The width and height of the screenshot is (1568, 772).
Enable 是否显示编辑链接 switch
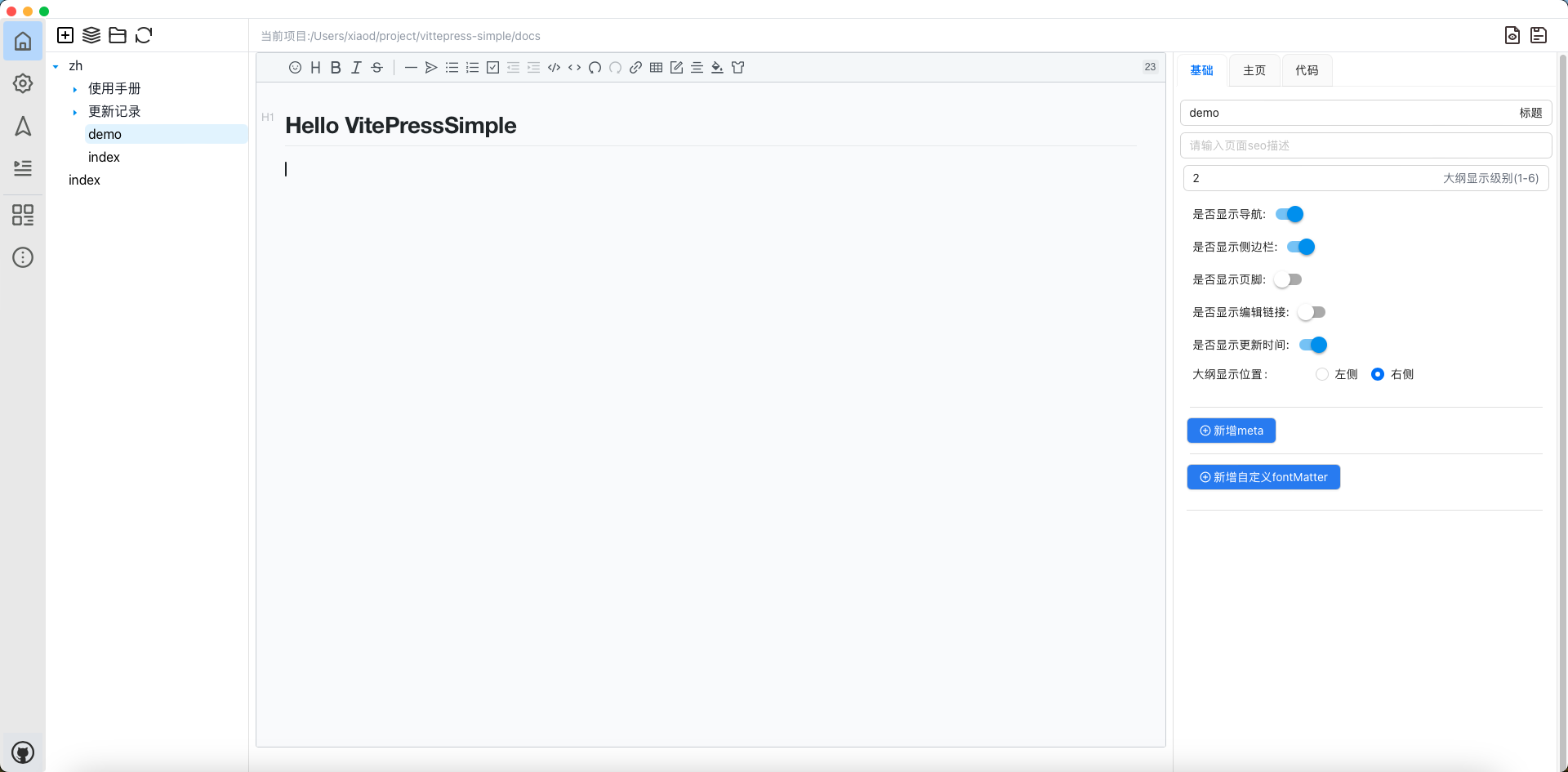[x=1312, y=312]
